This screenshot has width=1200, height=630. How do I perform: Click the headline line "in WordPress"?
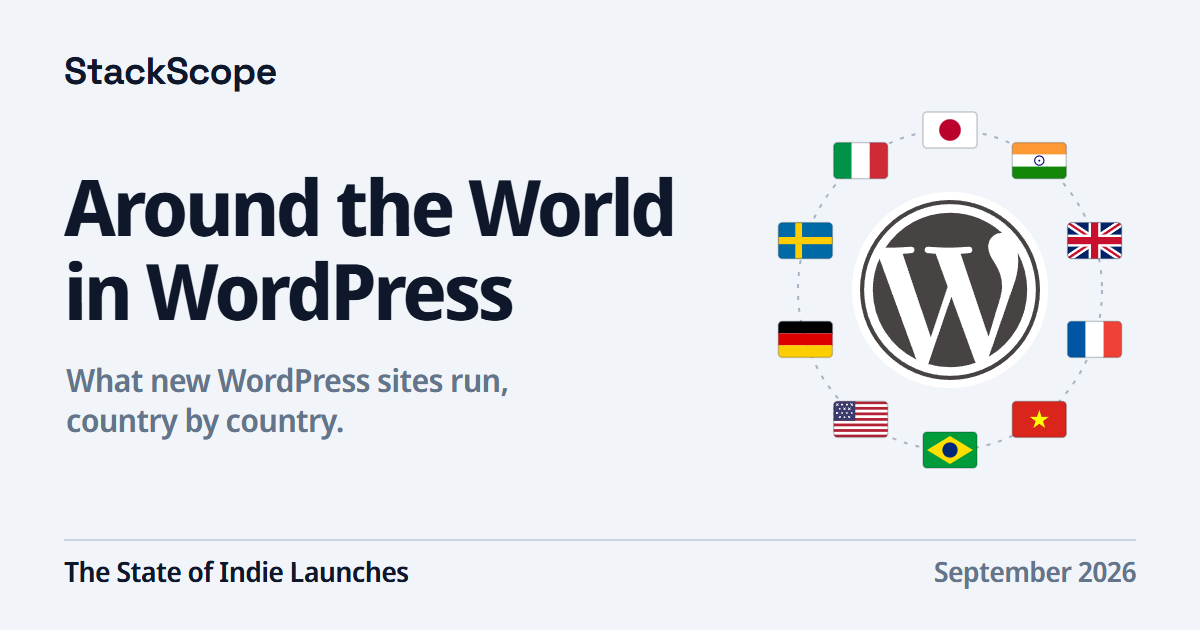pos(289,290)
